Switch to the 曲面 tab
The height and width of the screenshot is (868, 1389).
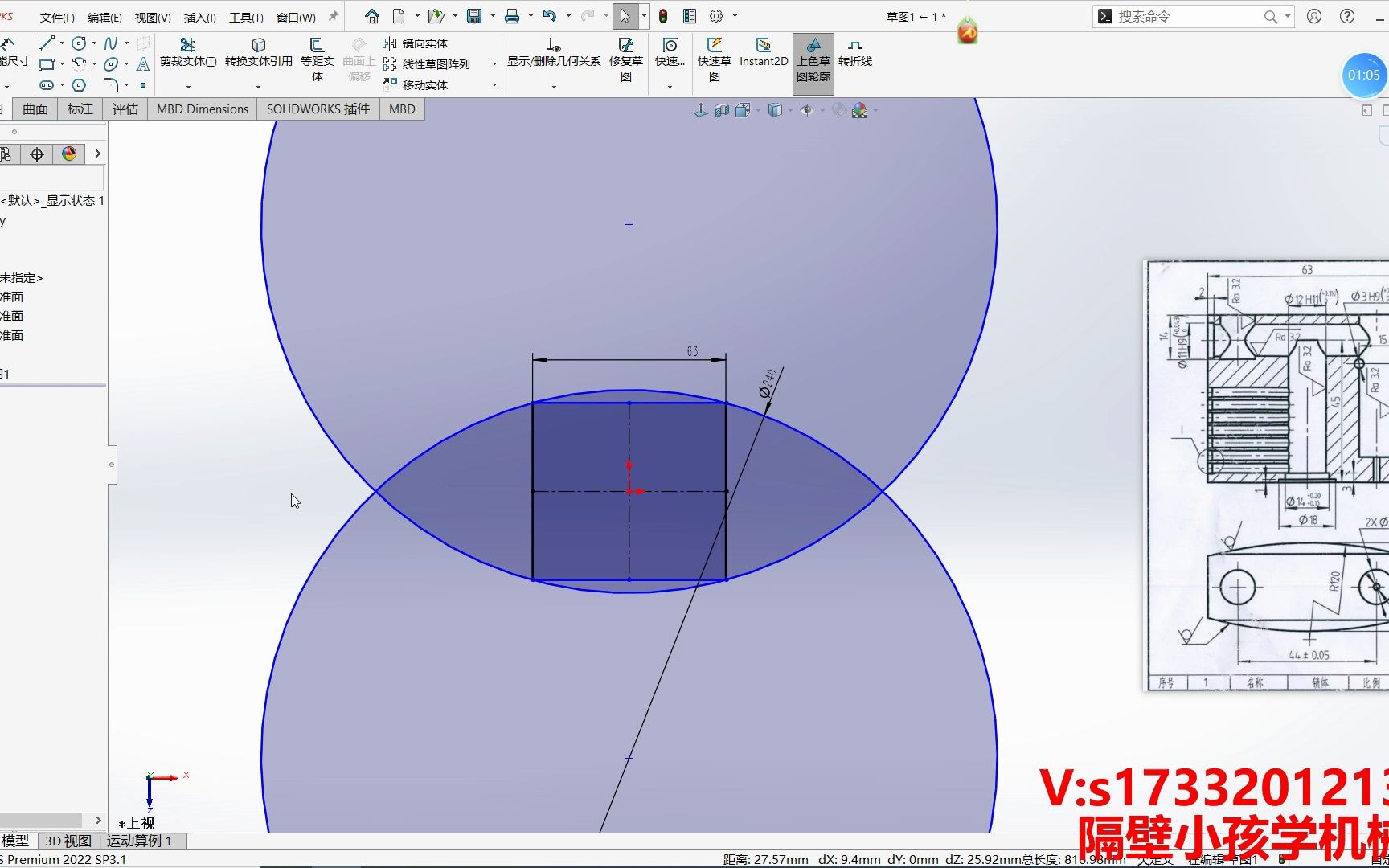[x=35, y=108]
